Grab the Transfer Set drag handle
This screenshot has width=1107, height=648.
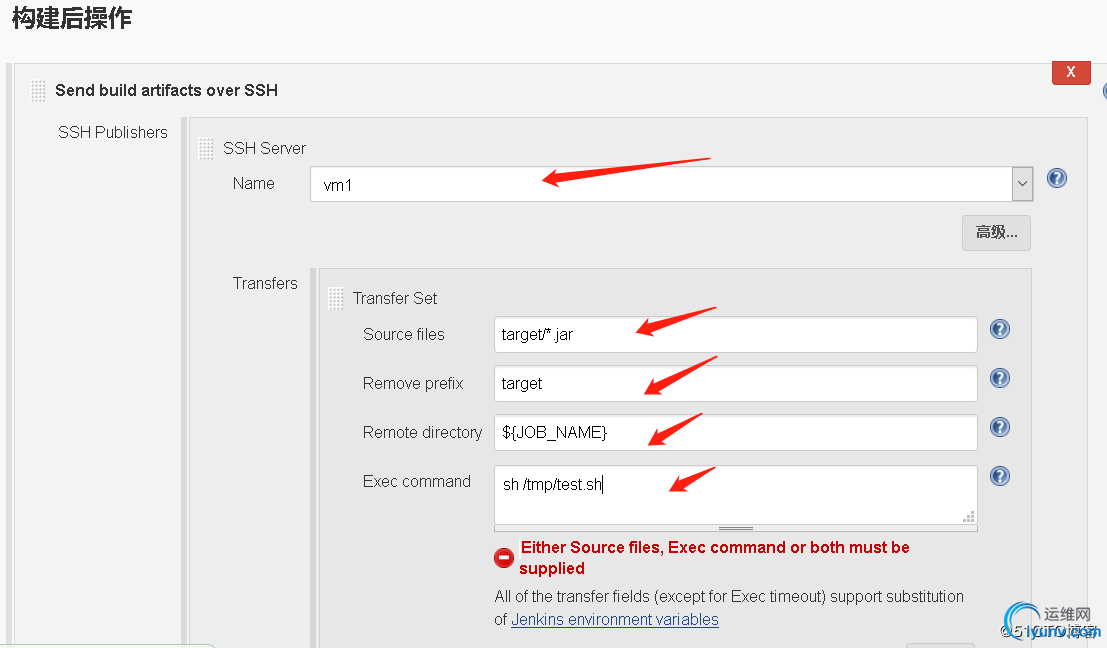click(x=336, y=299)
